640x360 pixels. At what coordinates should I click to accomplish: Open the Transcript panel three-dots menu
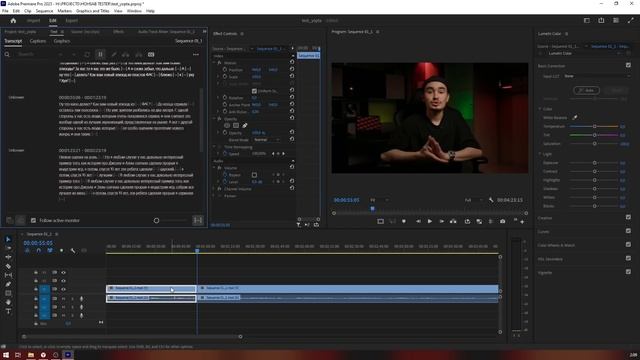click(x=196, y=54)
